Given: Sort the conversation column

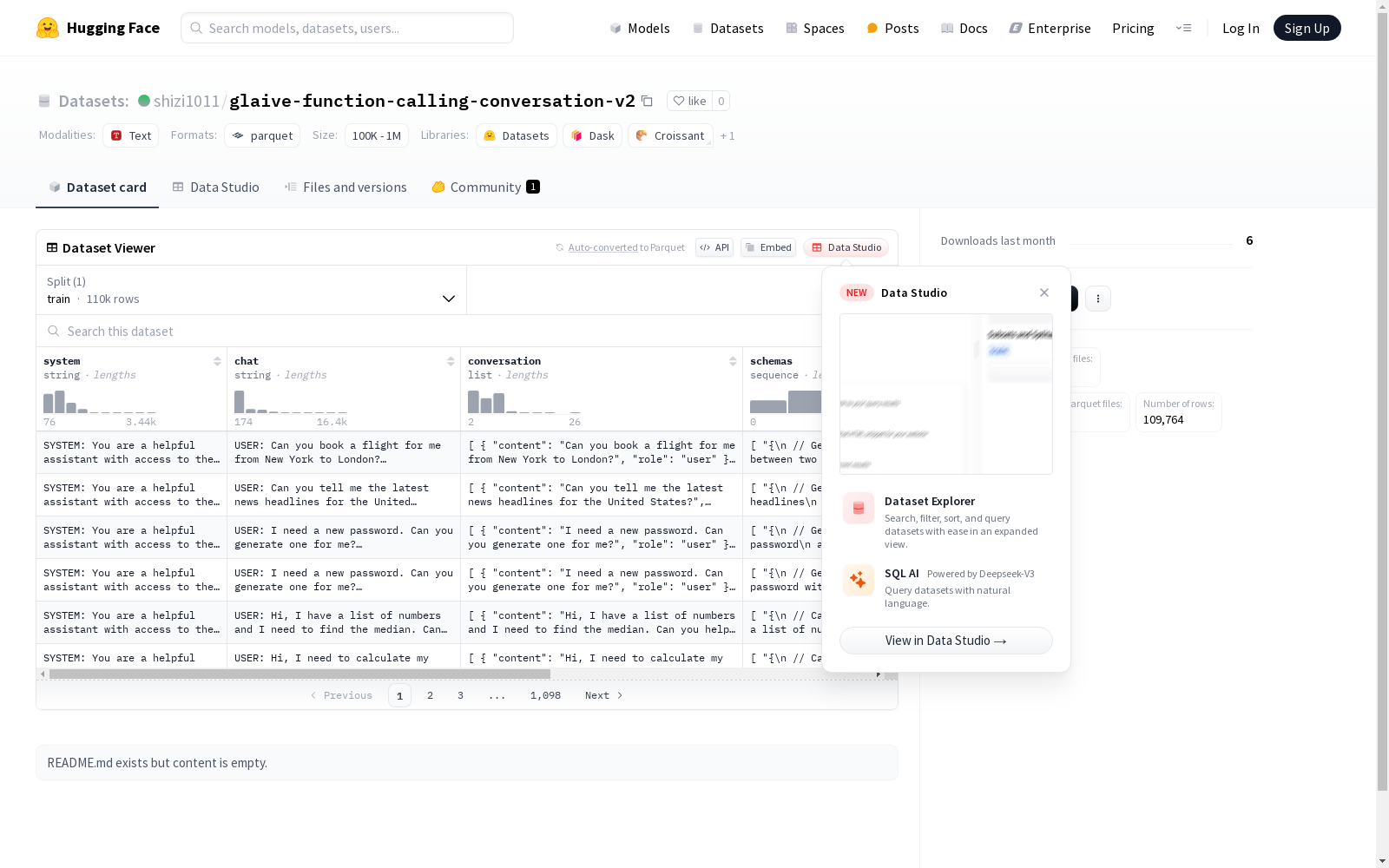Looking at the screenshot, I should click(x=733, y=361).
